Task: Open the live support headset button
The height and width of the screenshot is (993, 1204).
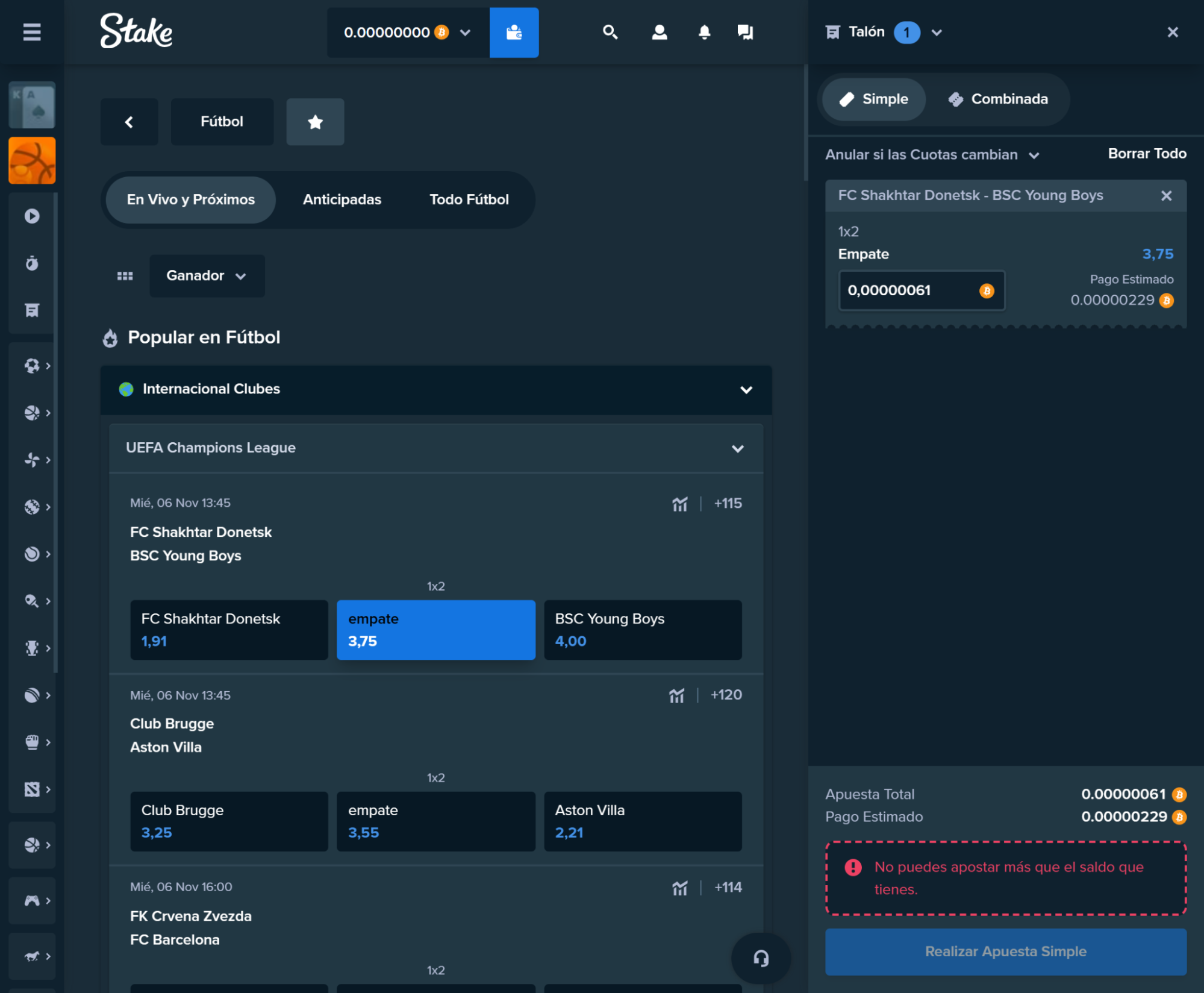Action: [761, 958]
